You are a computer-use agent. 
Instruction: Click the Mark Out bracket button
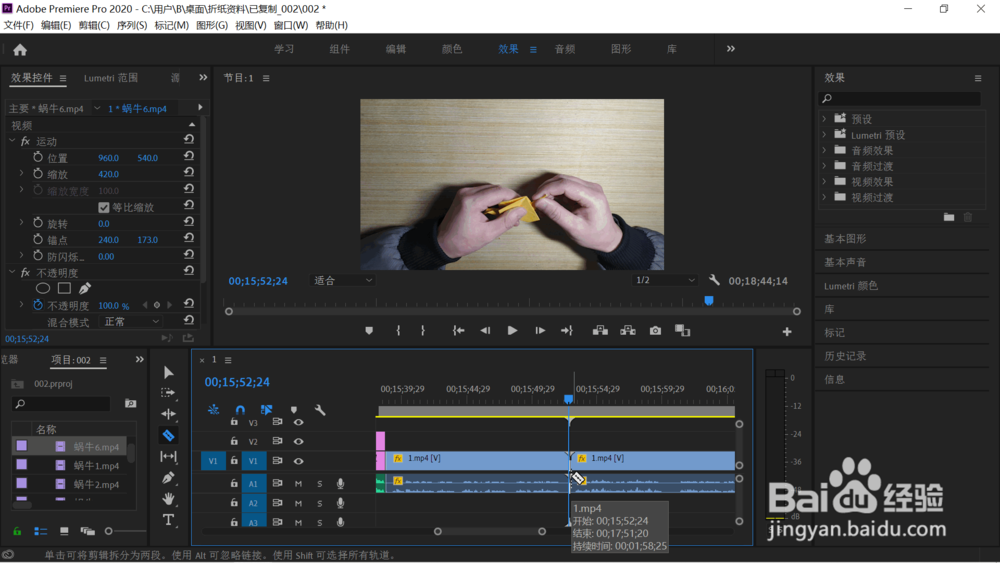click(422, 331)
